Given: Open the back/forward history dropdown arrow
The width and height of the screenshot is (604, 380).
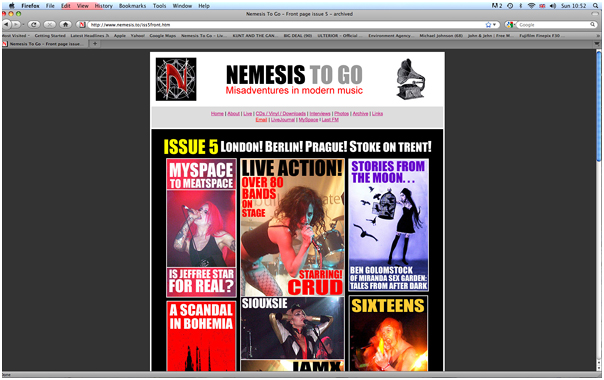Looking at the screenshot, I should click(x=22, y=25).
